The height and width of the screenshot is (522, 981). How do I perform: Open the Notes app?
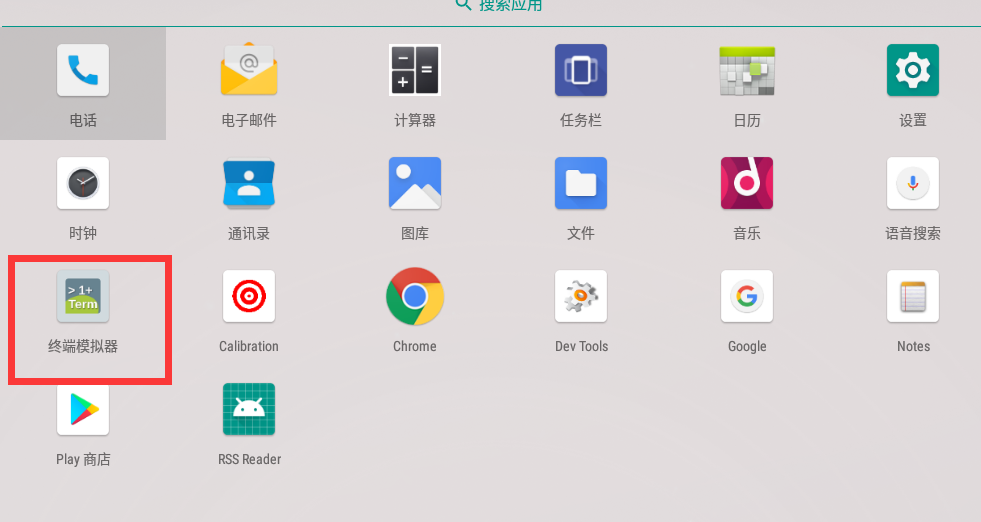(913, 297)
